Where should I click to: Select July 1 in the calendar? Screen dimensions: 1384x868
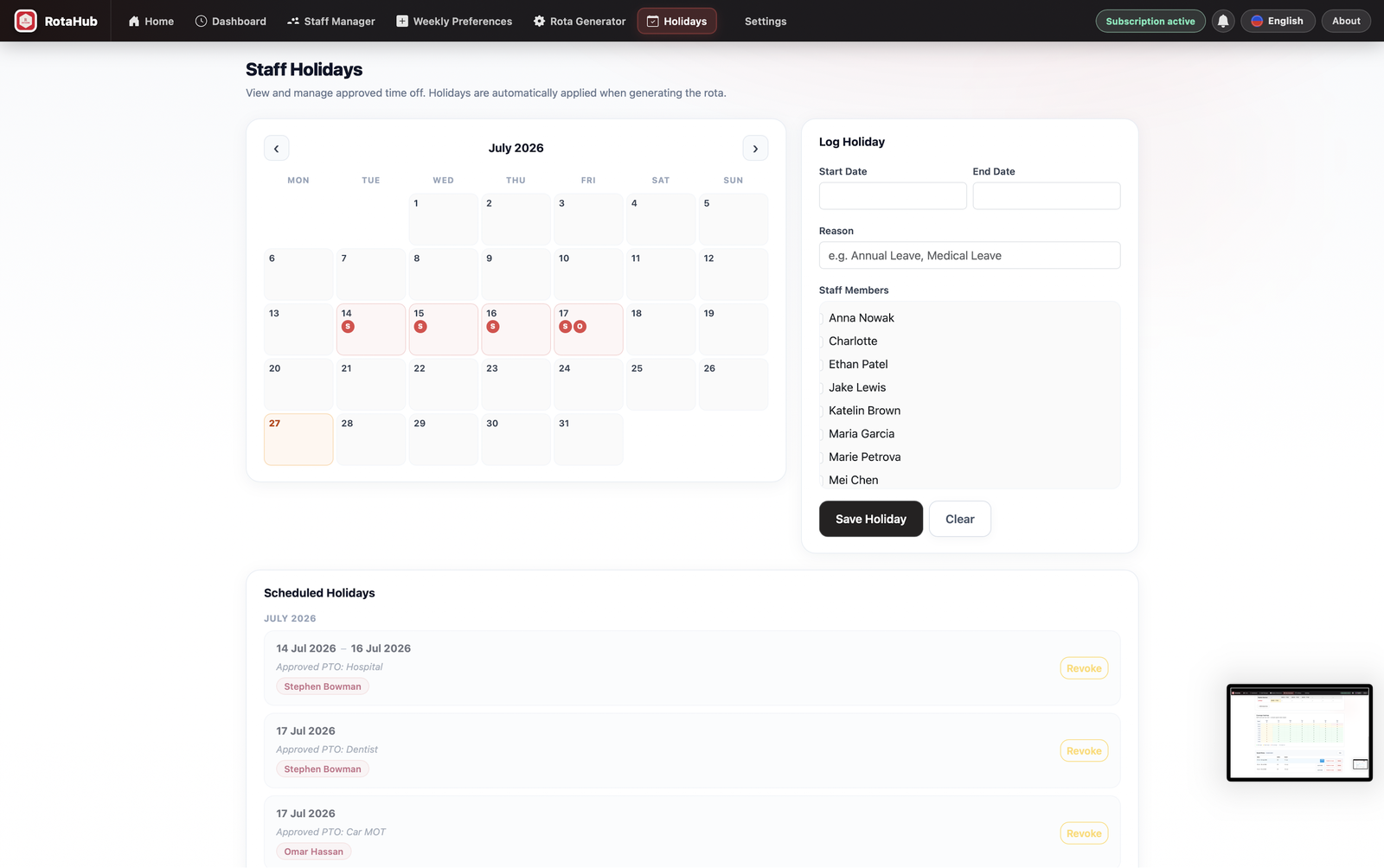pos(444,219)
